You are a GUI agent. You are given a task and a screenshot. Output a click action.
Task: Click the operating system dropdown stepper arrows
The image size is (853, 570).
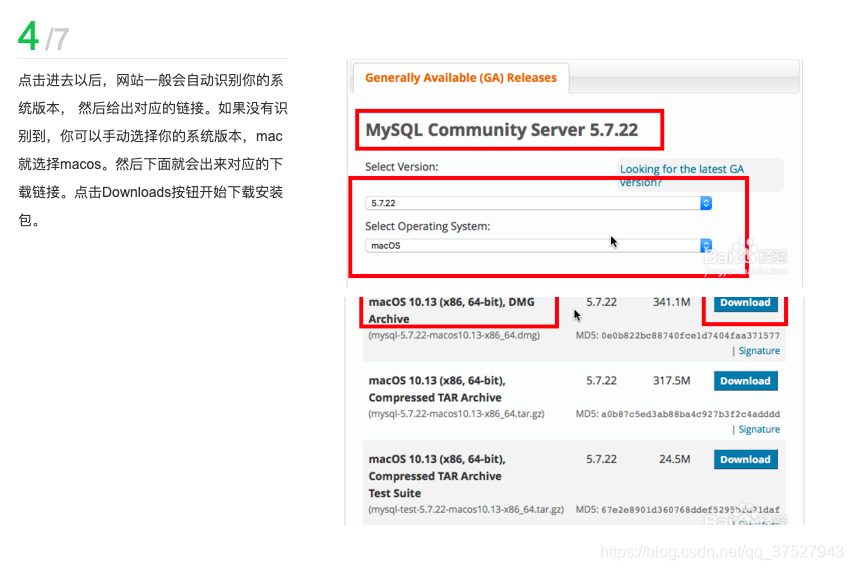[x=706, y=245]
